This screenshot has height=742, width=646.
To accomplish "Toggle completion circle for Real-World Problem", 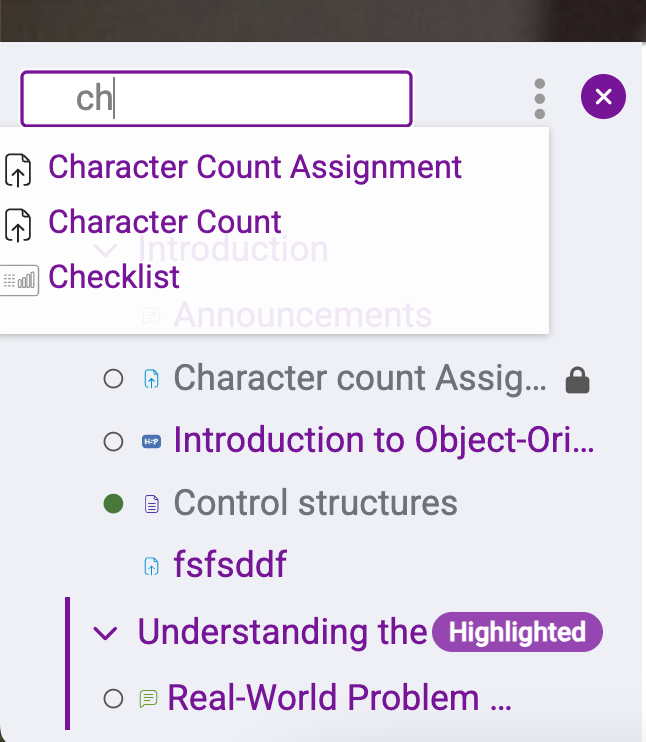I will tap(114, 698).
